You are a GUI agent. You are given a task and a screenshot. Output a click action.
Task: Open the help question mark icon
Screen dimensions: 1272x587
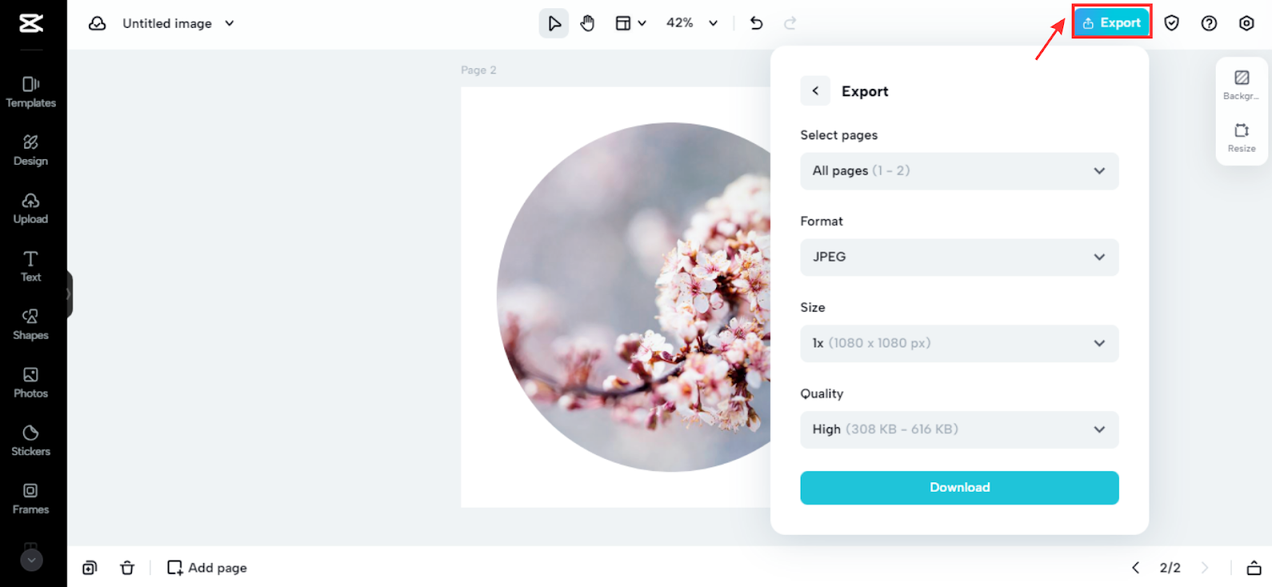(1209, 23)
